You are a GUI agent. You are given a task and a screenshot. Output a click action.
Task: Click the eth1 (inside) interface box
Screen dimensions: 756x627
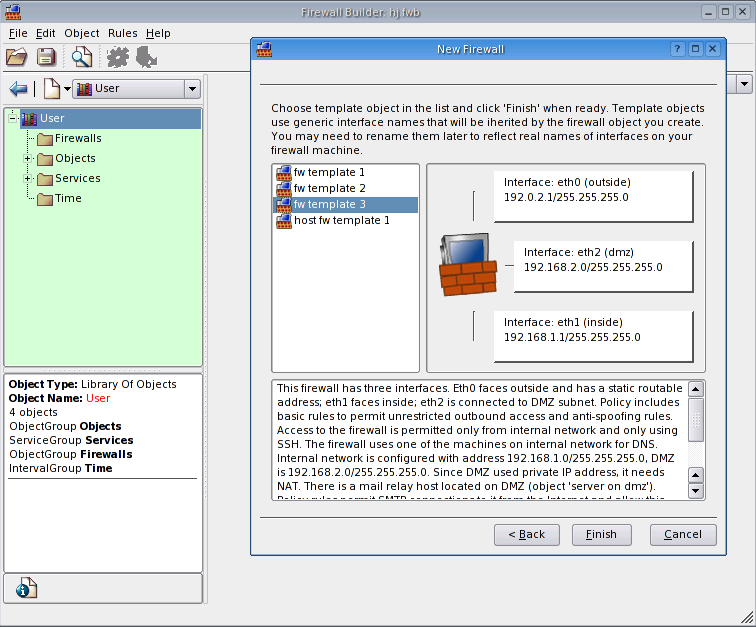(594, 336)
